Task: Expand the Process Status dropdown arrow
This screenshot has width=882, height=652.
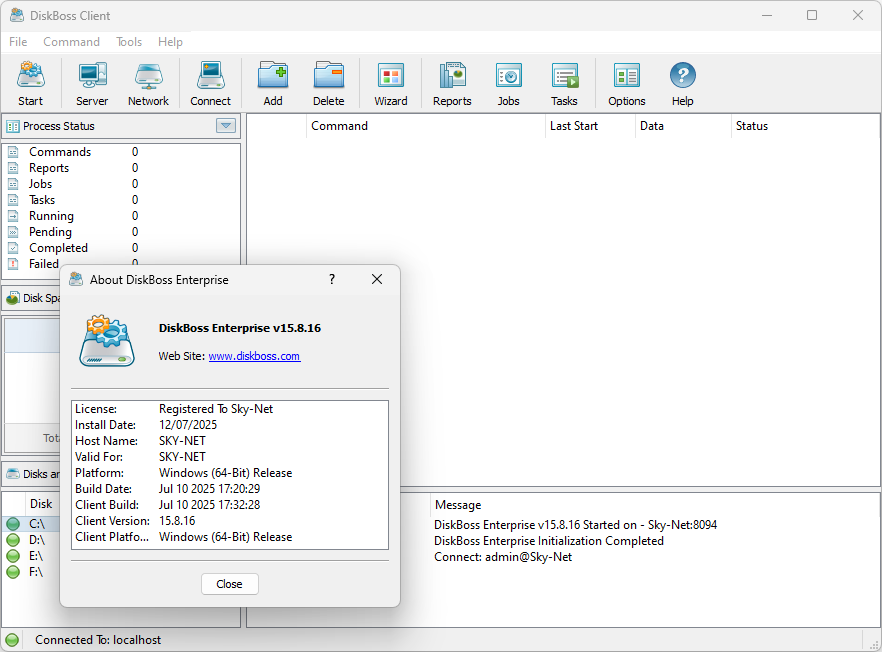Action: point(226,126)
